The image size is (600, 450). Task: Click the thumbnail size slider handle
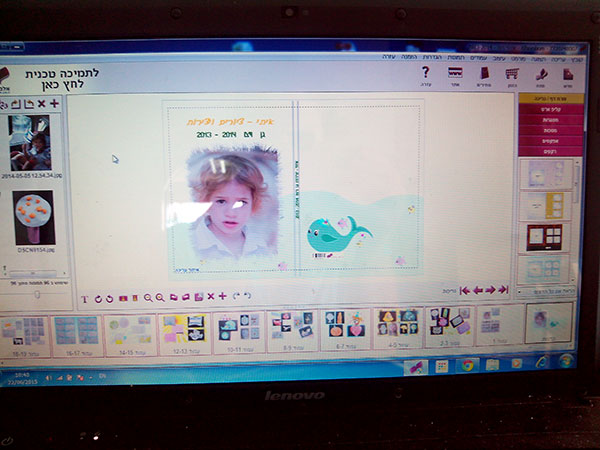pyautogui.click(x=37, y=294)
